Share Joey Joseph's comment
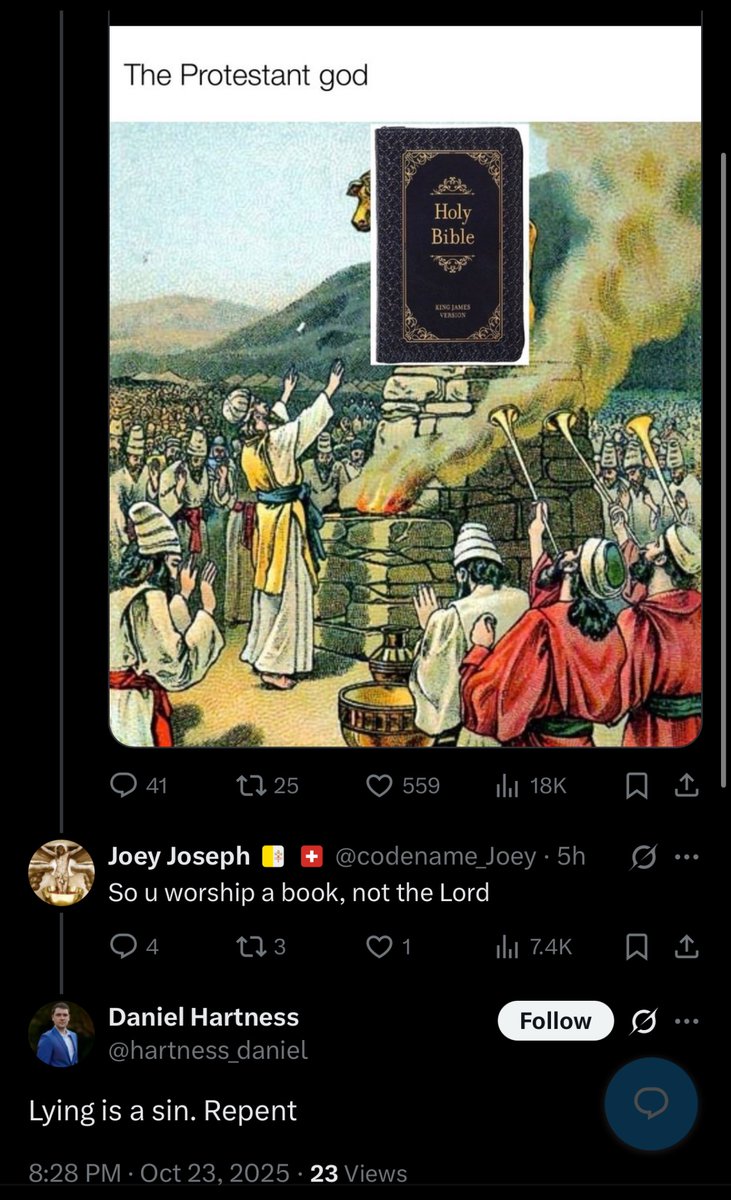The width and height of the screenshot is (731, 1200). click(686, 947)
